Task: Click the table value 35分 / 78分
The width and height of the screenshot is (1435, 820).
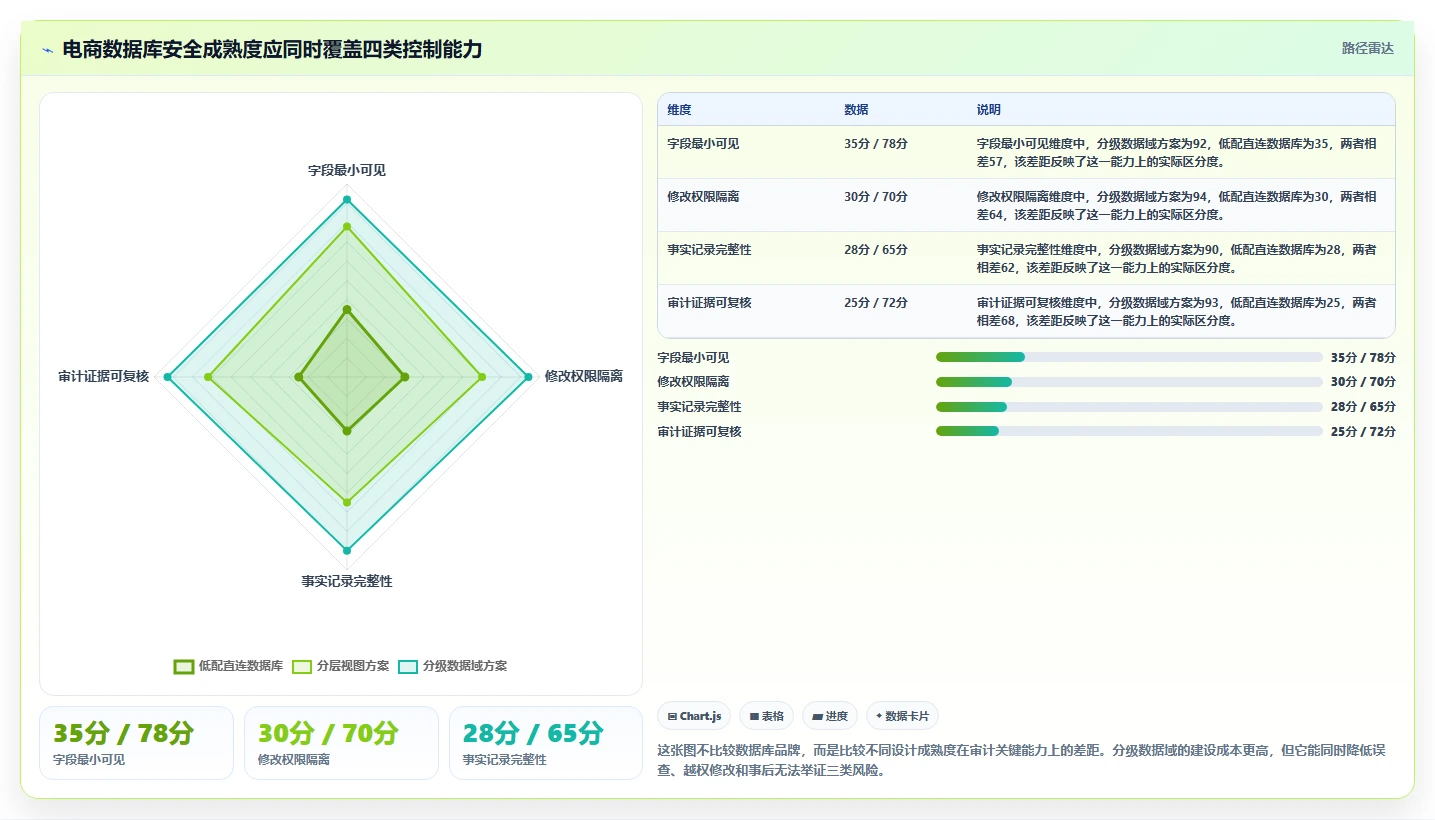Action: click(876, 143)
